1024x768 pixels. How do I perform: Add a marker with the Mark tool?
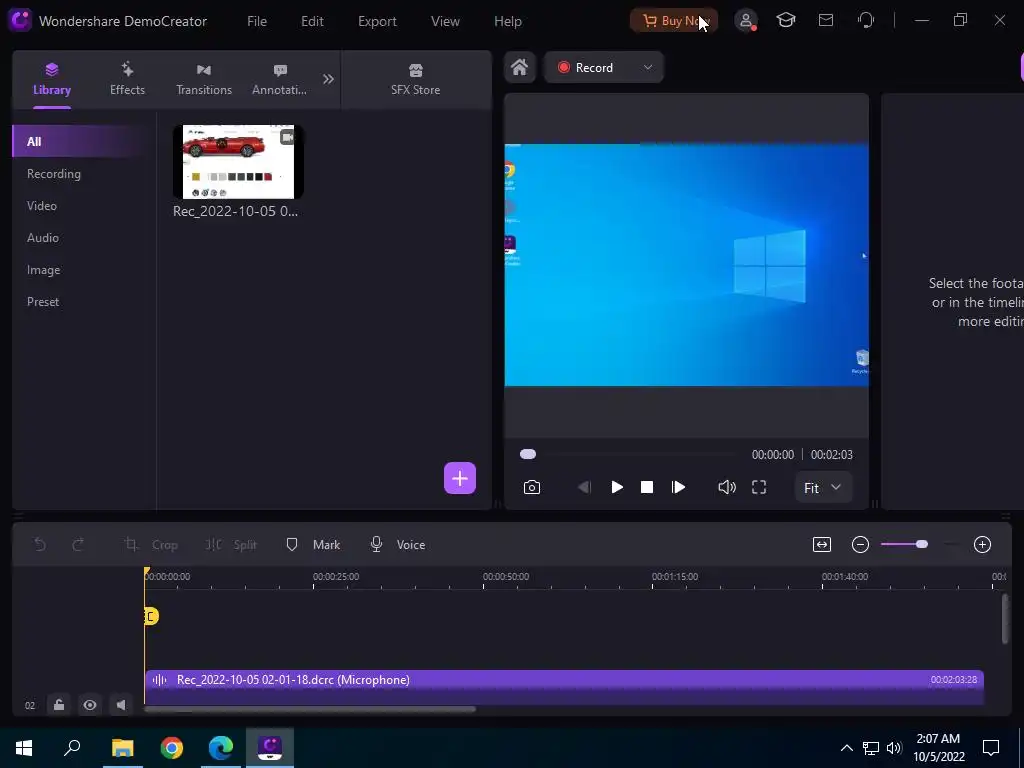[313, 544]
